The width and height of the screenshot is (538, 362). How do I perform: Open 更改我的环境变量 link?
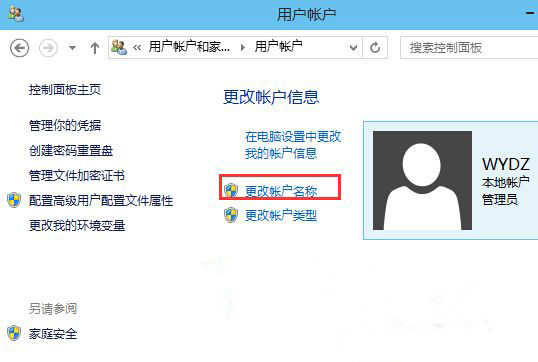pyautogui.click(x=77, y=226)
